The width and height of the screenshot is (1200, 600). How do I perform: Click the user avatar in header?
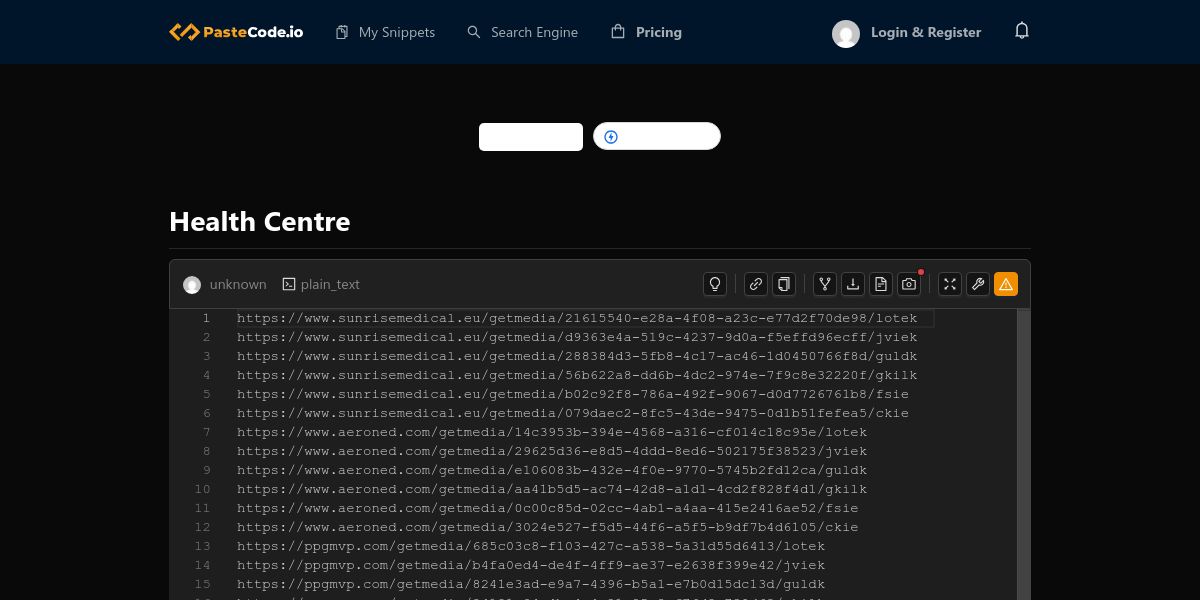(x=846, y=34)
